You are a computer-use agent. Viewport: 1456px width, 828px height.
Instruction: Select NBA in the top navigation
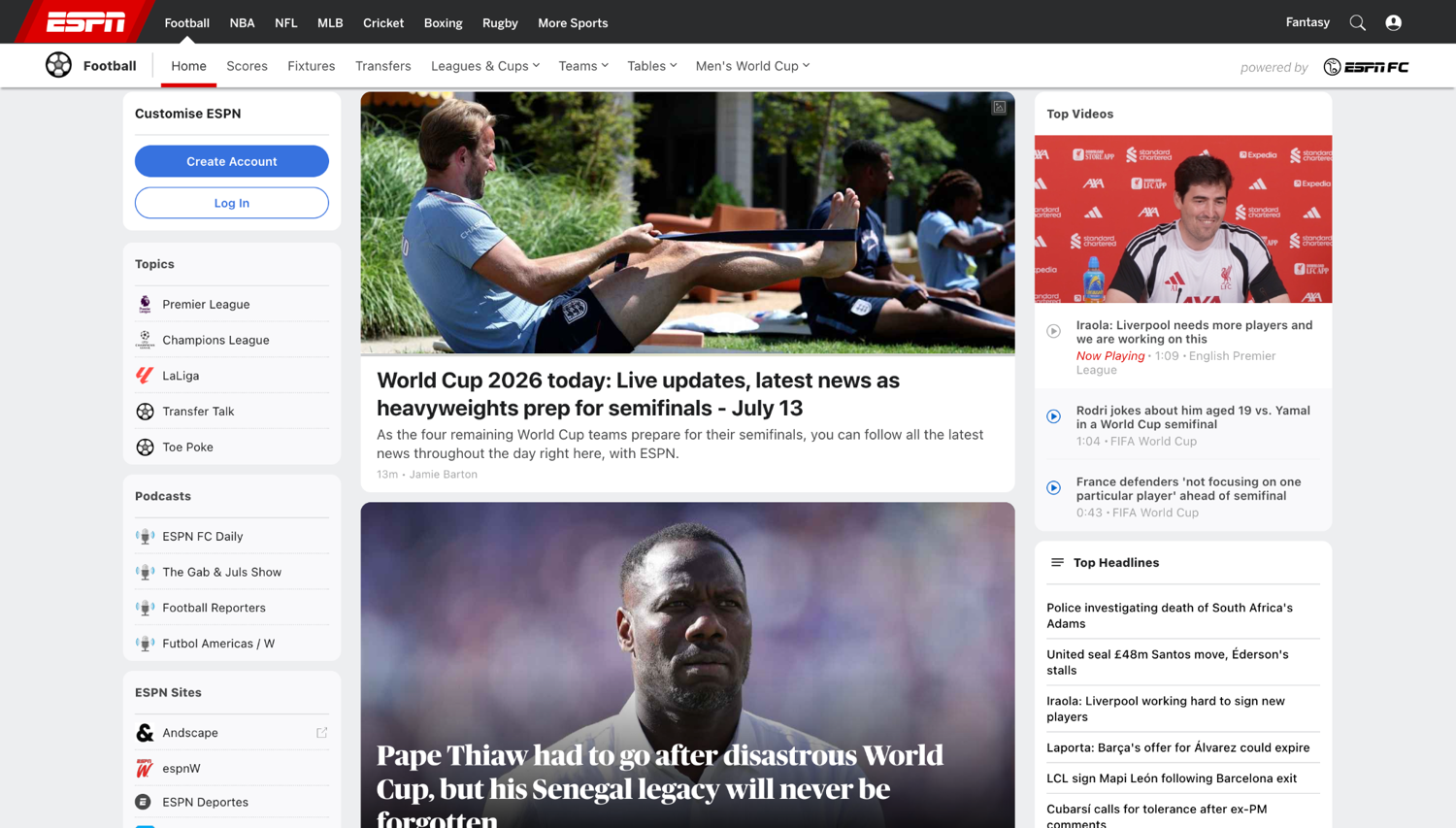click(x=242, y=22)
